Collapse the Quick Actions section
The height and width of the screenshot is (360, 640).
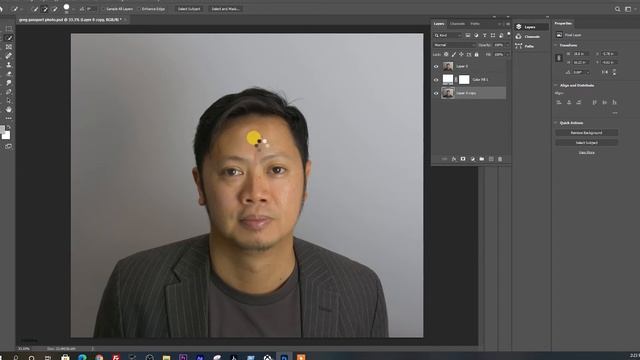click(556, 123)
